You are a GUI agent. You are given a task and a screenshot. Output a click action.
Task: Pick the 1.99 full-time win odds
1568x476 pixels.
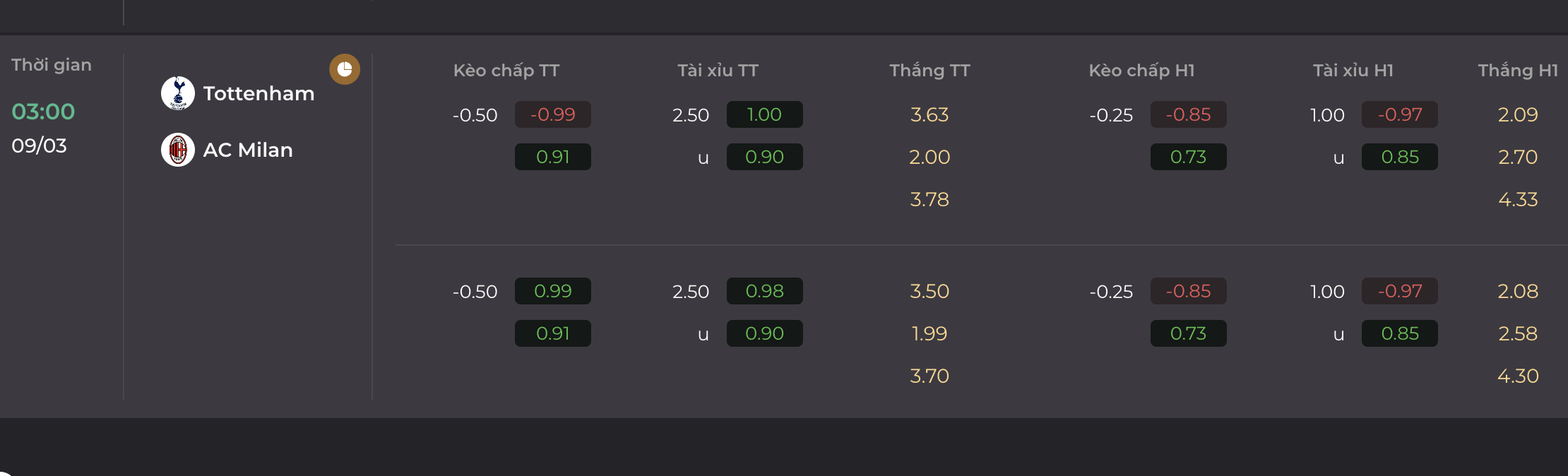coord(929,333)
